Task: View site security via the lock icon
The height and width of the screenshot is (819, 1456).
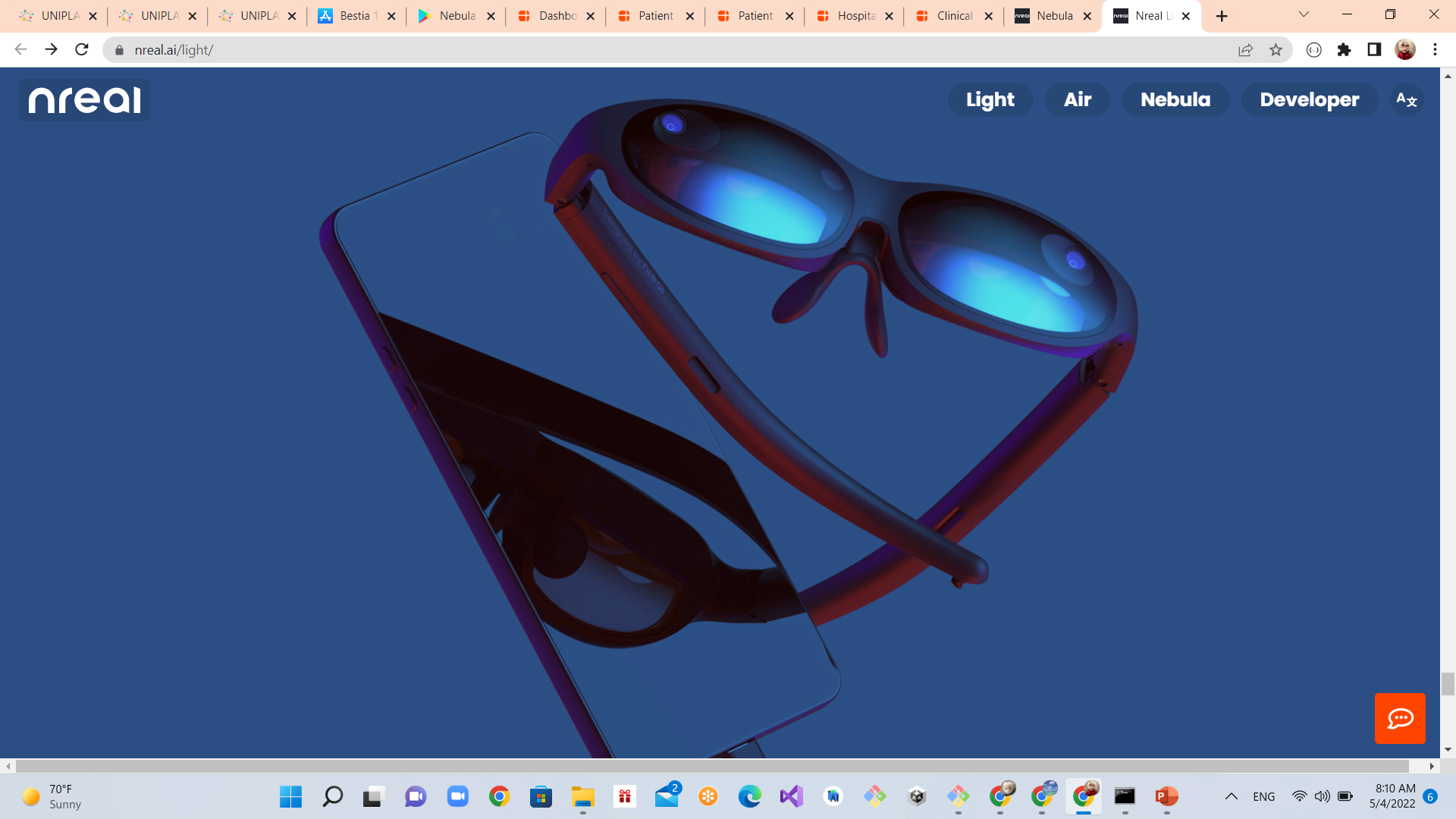Action: 119,50
